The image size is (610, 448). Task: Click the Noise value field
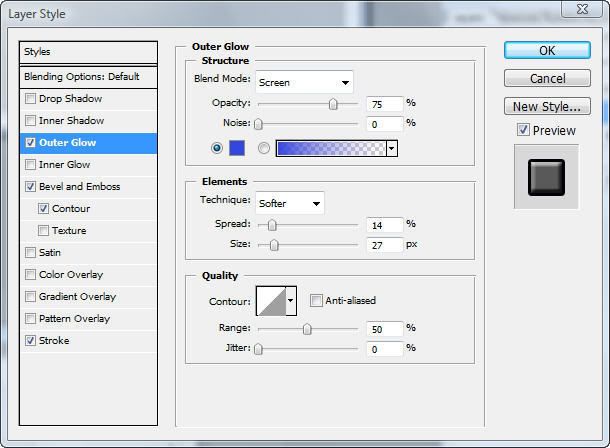(384, 124)
